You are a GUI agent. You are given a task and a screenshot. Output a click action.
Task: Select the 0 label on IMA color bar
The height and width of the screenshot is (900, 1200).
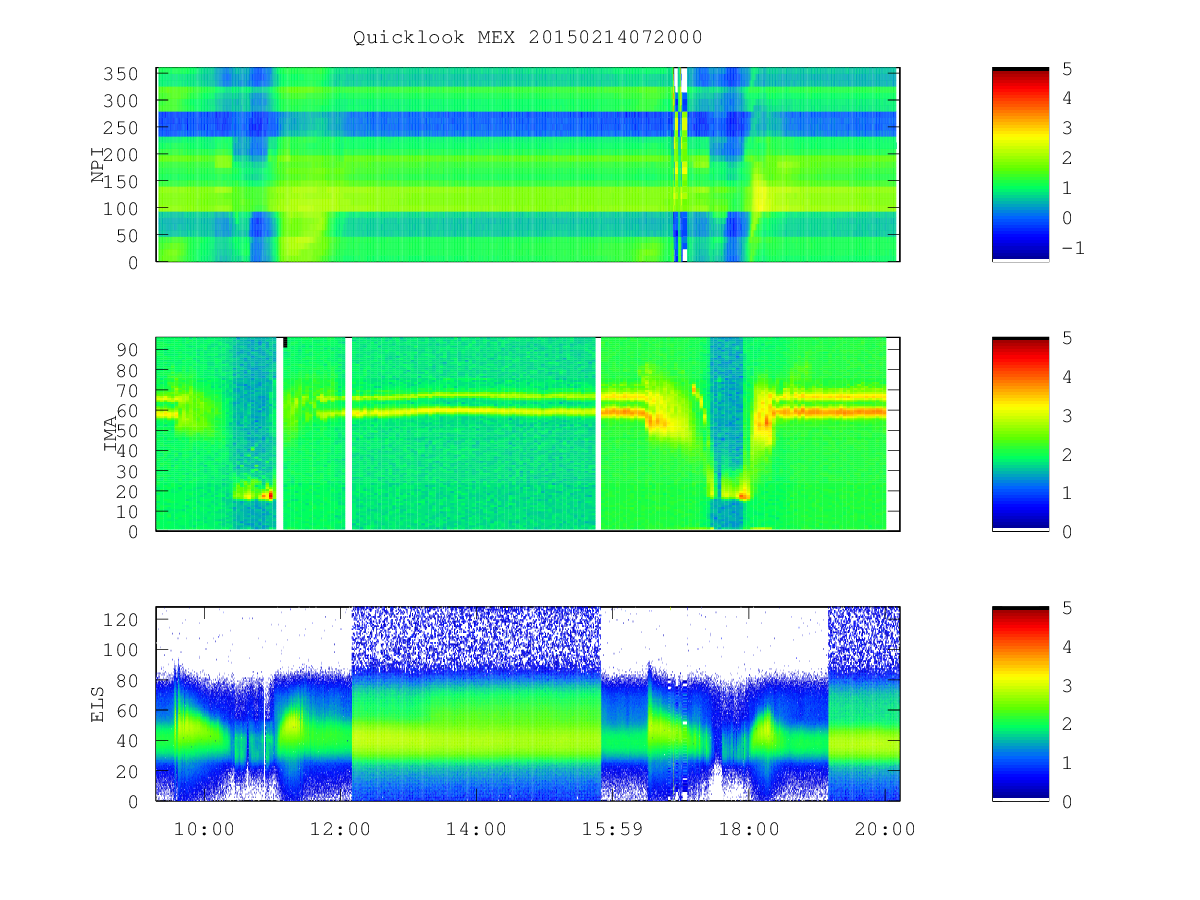(x=1066, y=531)
